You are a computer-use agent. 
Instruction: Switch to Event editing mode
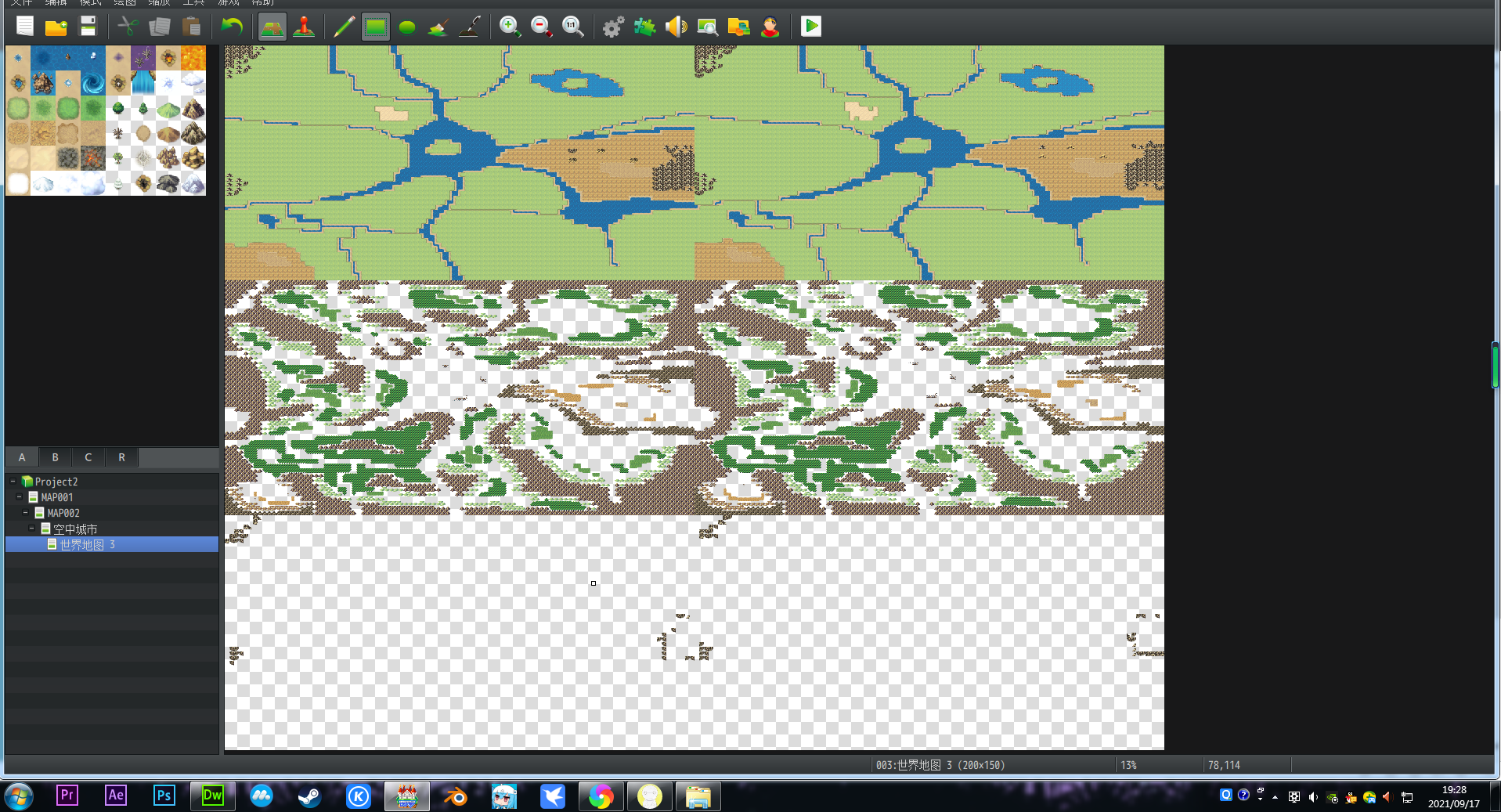[304, 27]
